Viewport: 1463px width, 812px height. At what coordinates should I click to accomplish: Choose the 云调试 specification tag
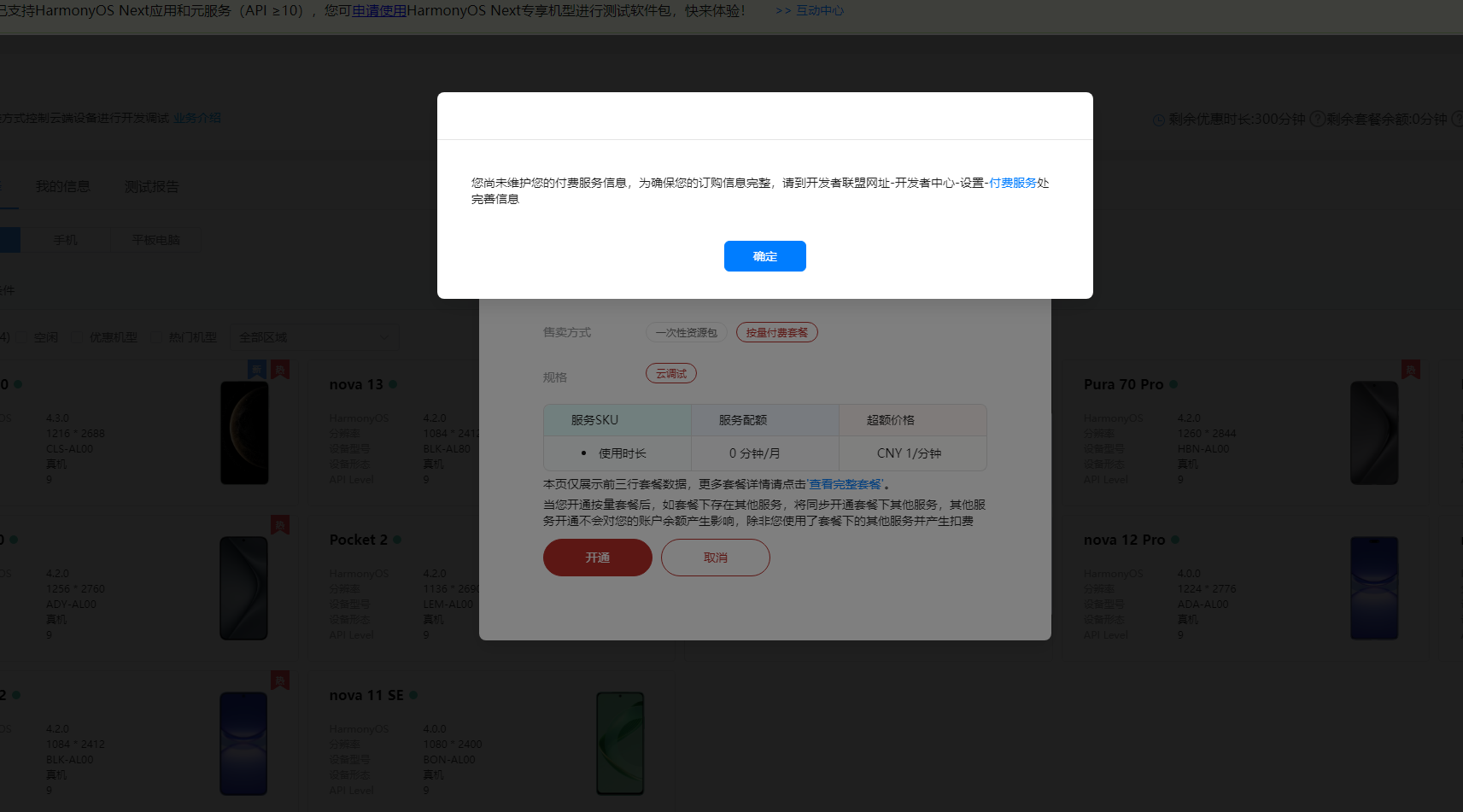[671, 373]
